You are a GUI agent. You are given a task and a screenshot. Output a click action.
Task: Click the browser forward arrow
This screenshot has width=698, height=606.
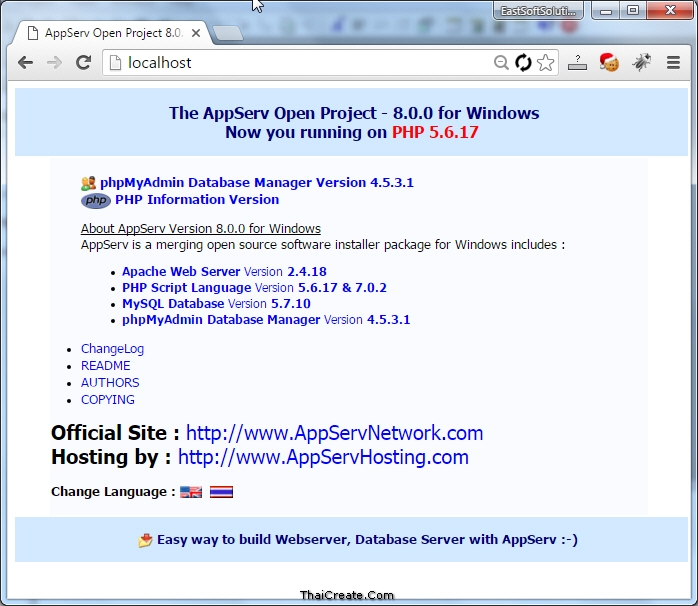pos(54,63)
